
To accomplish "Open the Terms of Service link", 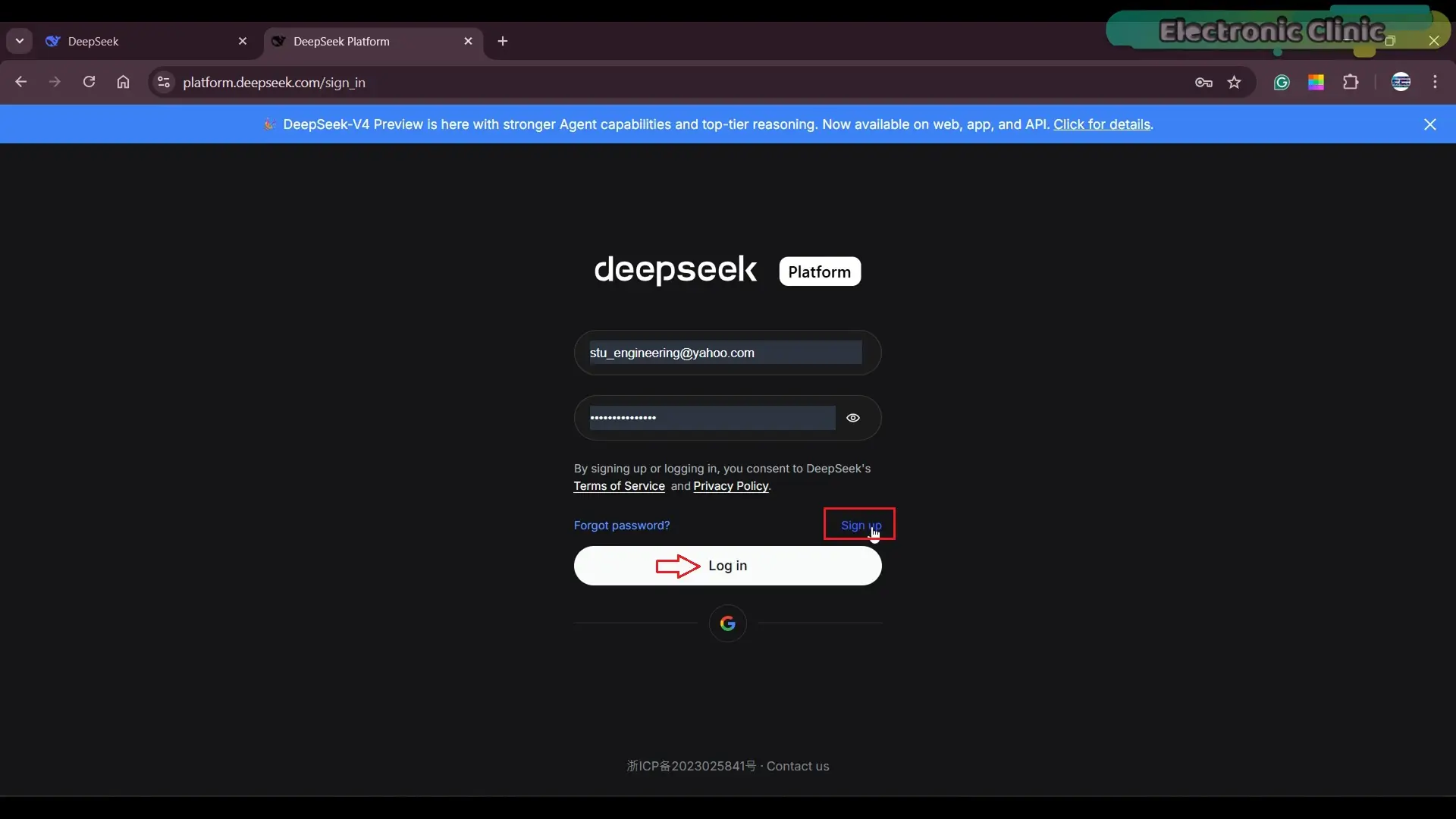I will (619, 486).
